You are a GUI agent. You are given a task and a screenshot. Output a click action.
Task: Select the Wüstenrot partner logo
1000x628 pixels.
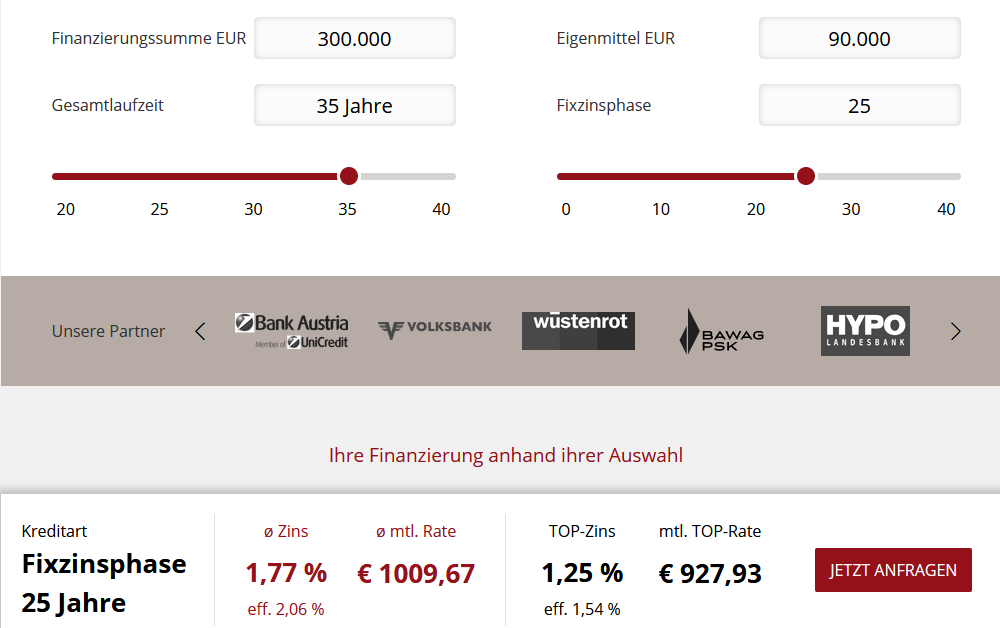[x=578, y=331]
